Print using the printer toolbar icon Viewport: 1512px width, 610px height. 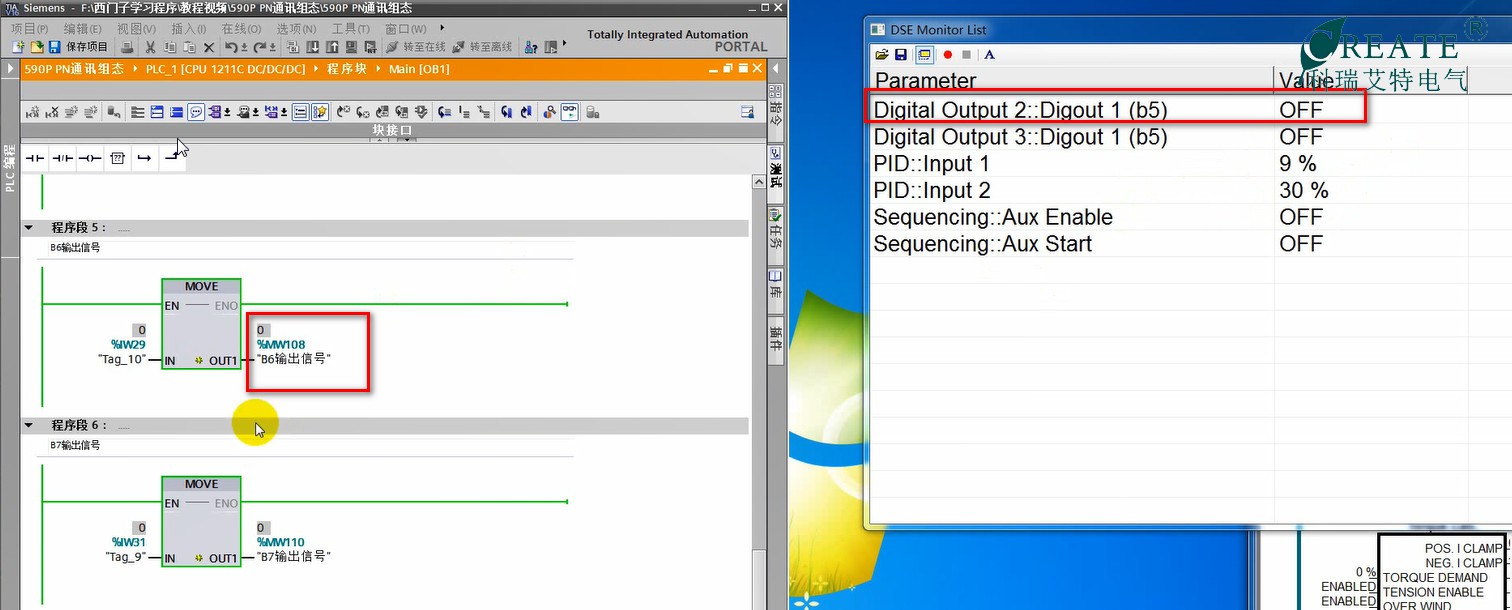click(127, 47)
